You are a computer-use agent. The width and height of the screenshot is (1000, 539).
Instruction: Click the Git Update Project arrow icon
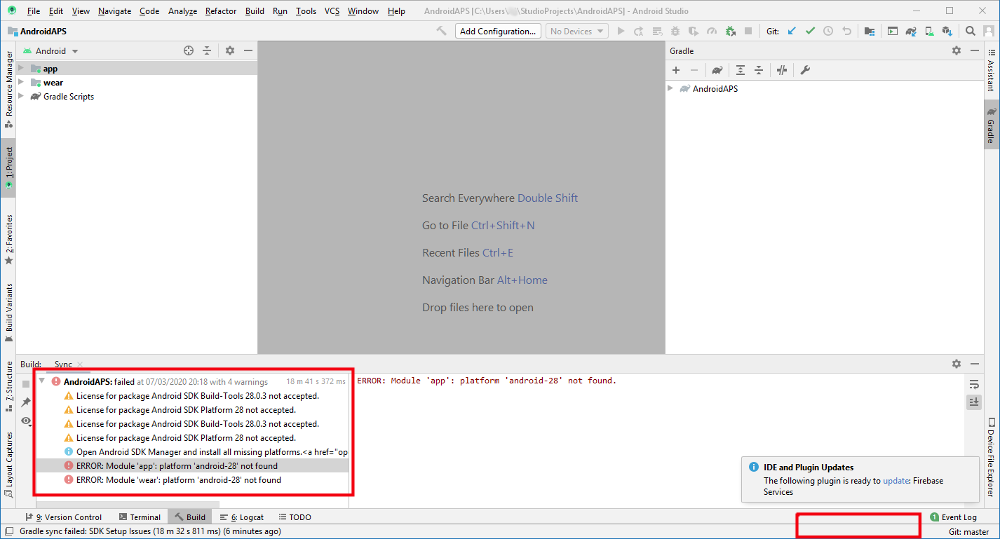791,31
